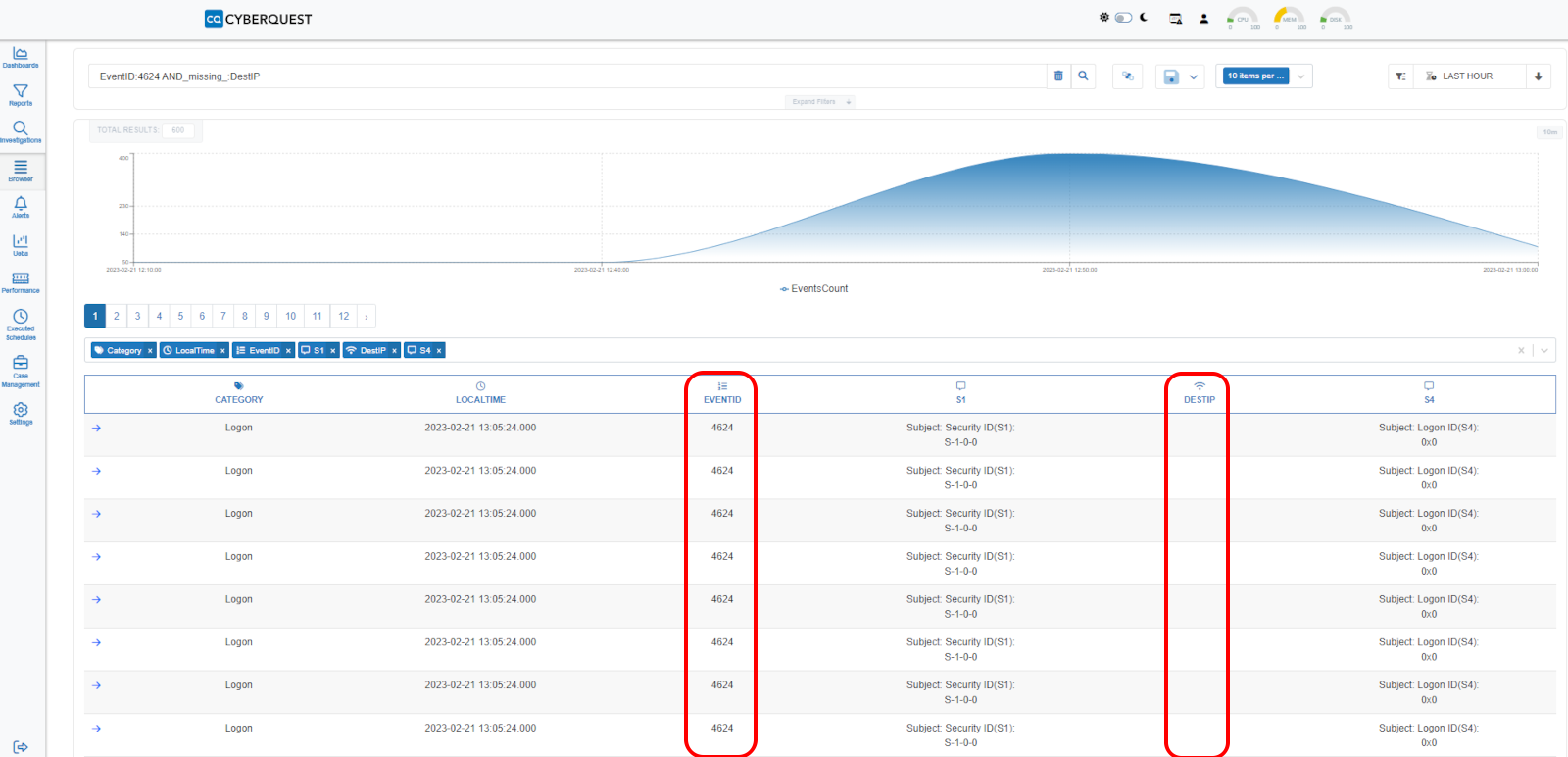Click the DISK gauge indicator
The height and width of the screenshot is (757, 1568).
click(x=1336, y=19)
